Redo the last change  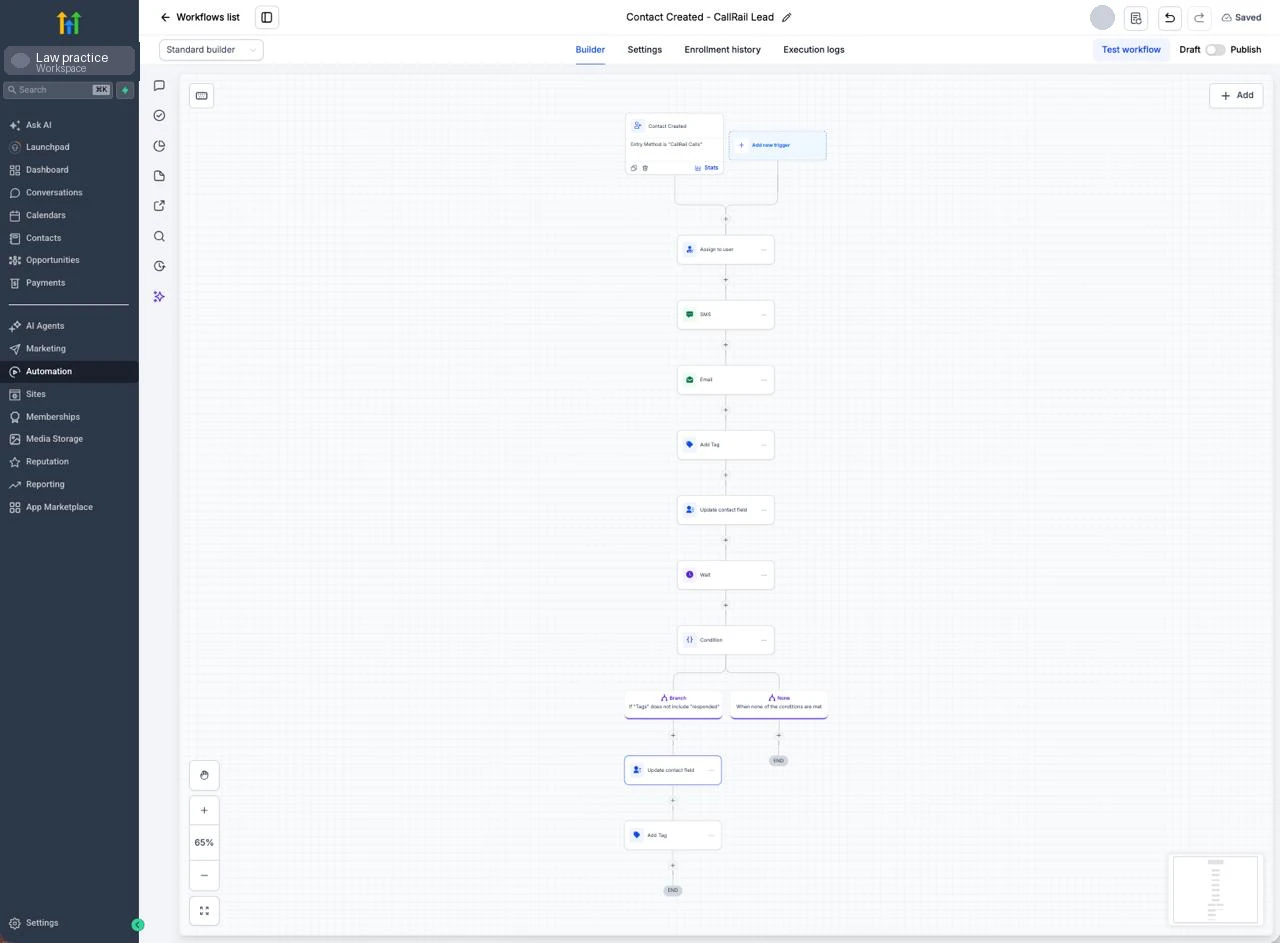coord(1199,18)
